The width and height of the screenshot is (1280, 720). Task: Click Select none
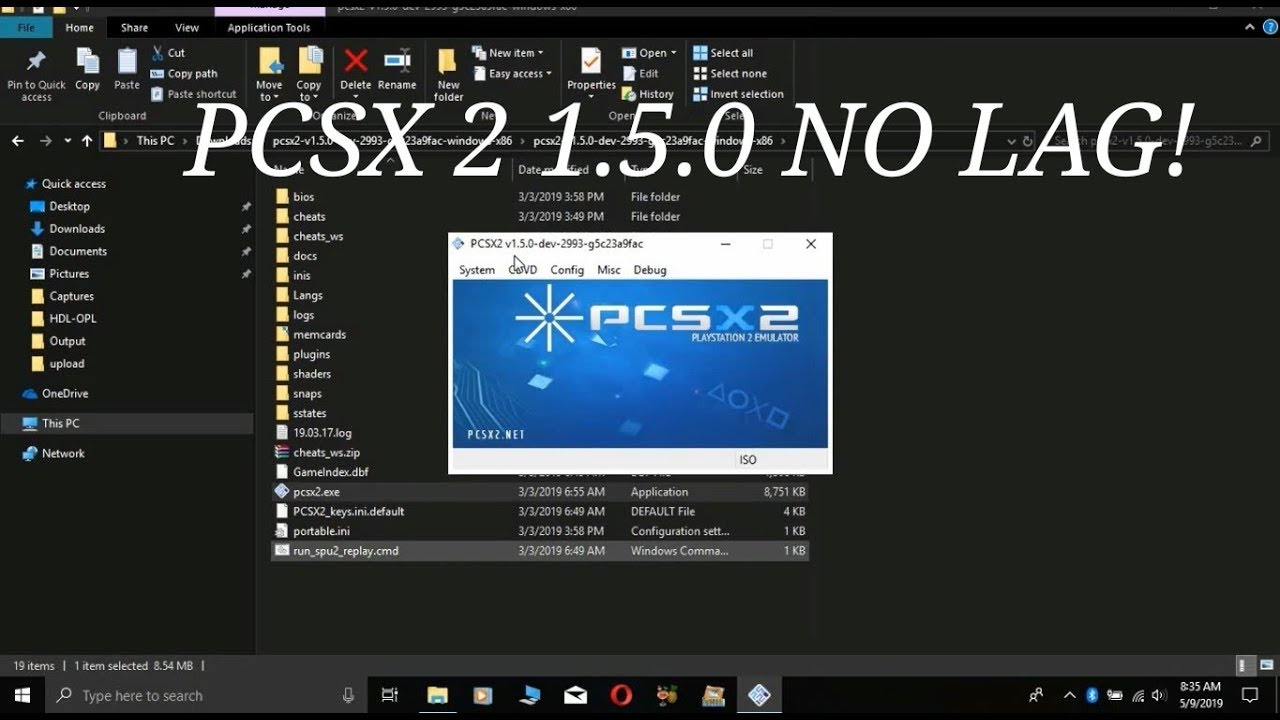tap(730, 74)
